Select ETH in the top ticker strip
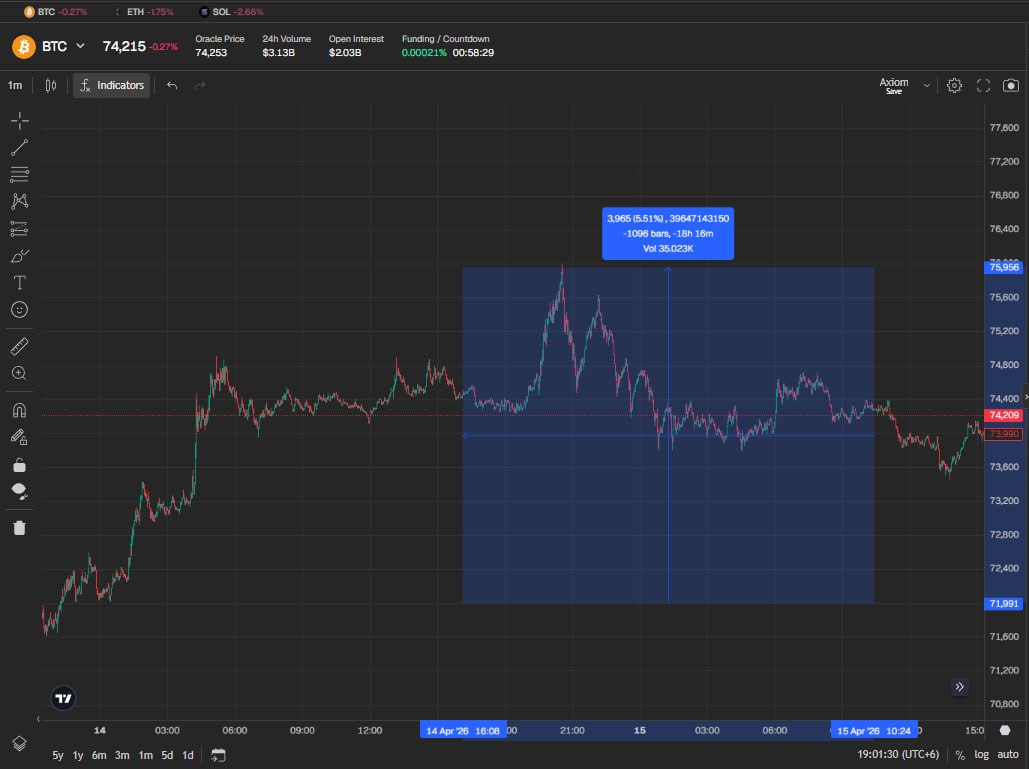 144,12
